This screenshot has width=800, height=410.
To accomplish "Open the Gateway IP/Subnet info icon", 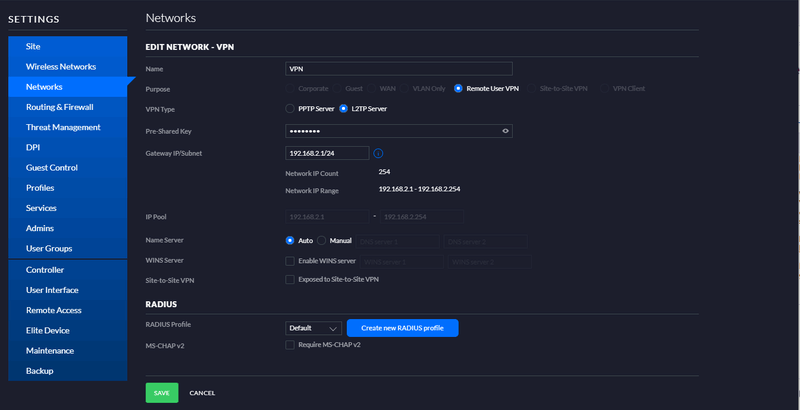I will [x=378, y=153].
